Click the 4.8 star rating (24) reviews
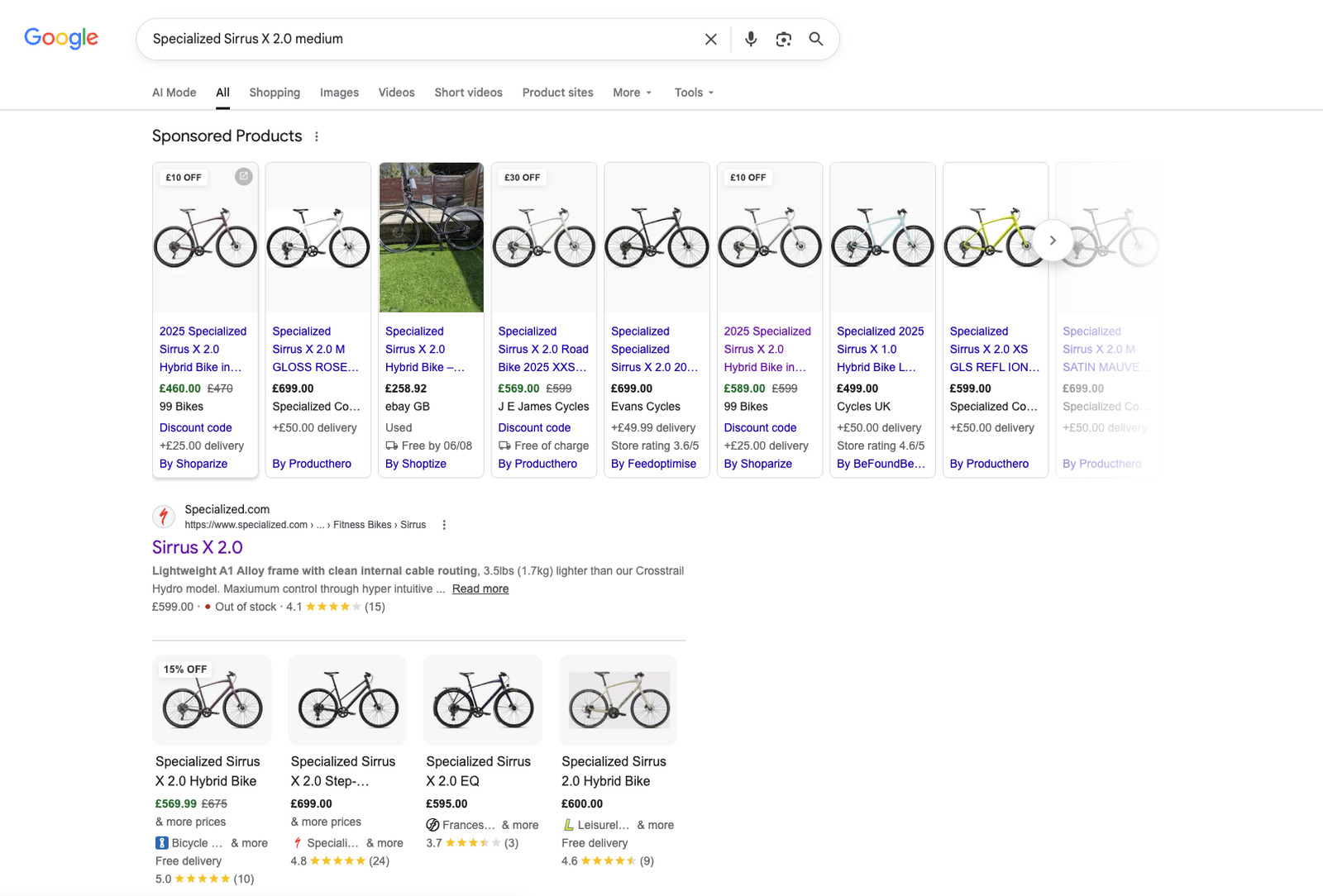The height and width of the screenshot is (896, 1323). pos(340,860)
